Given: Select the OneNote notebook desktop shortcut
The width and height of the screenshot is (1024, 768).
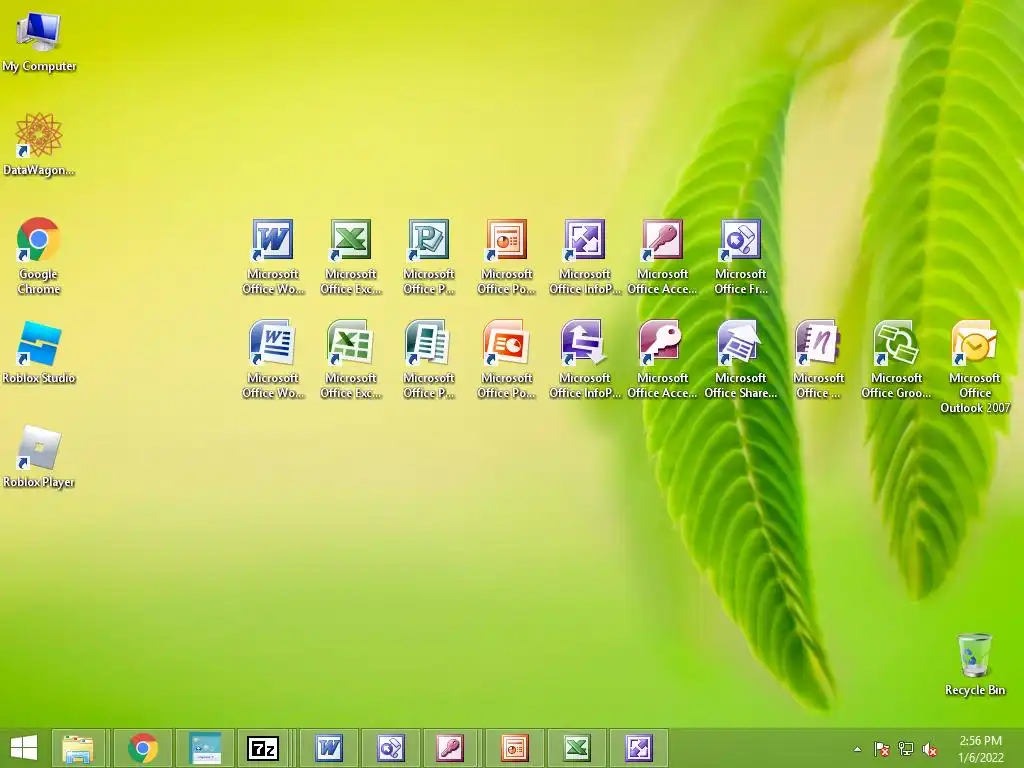Looking at the screenshot, I should pos(818,359).
